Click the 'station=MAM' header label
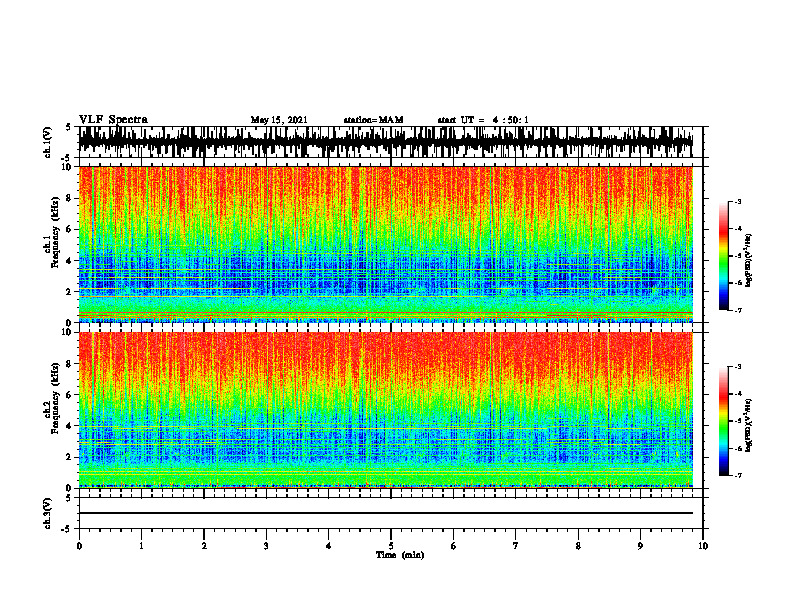792x612 pixels. click(x=373, y=120)
